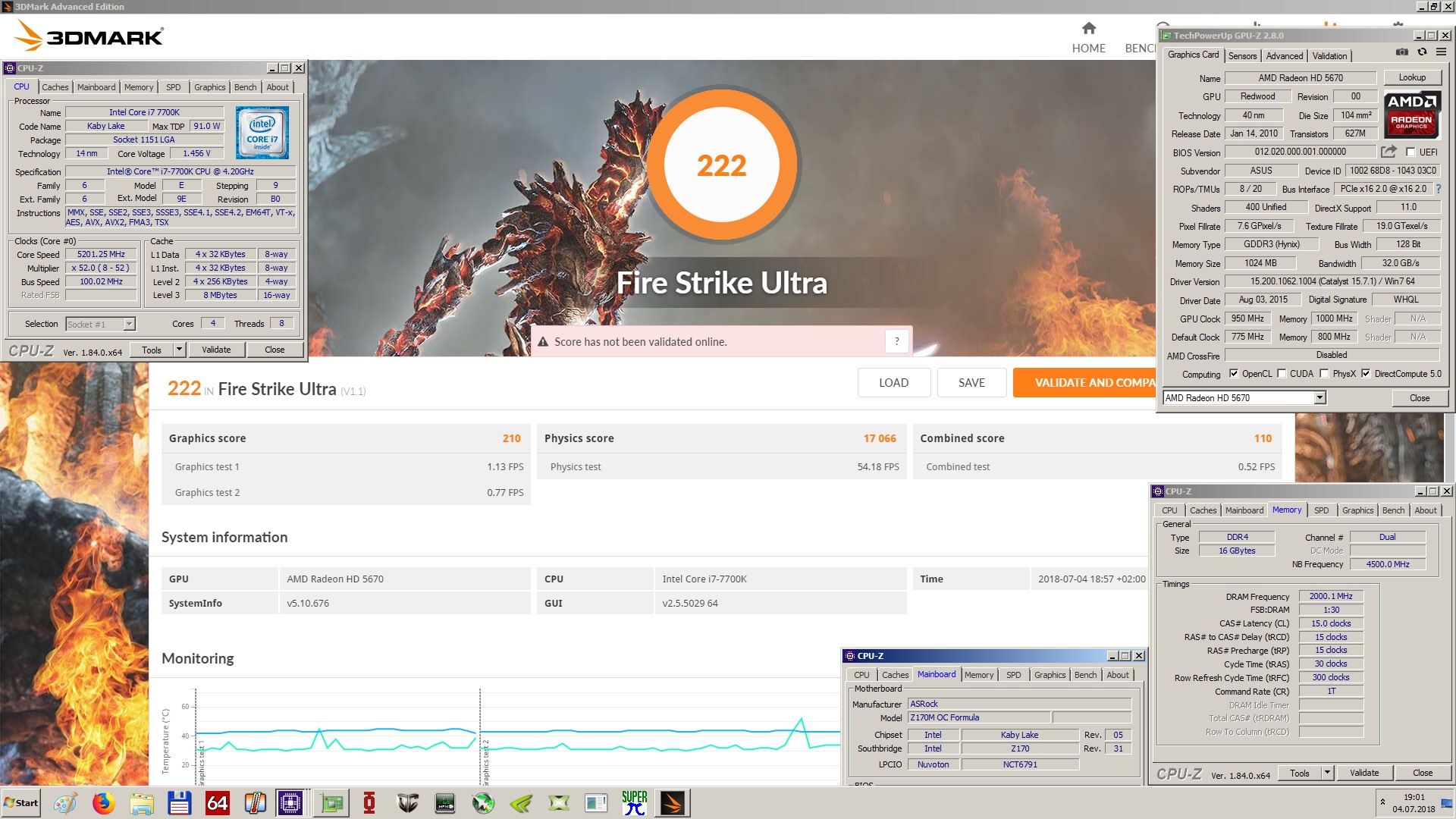Click VALIDATE AND COMPARE button
Image resolution: width=1456 pixels, height=819 pixels.
point(1085,383)
